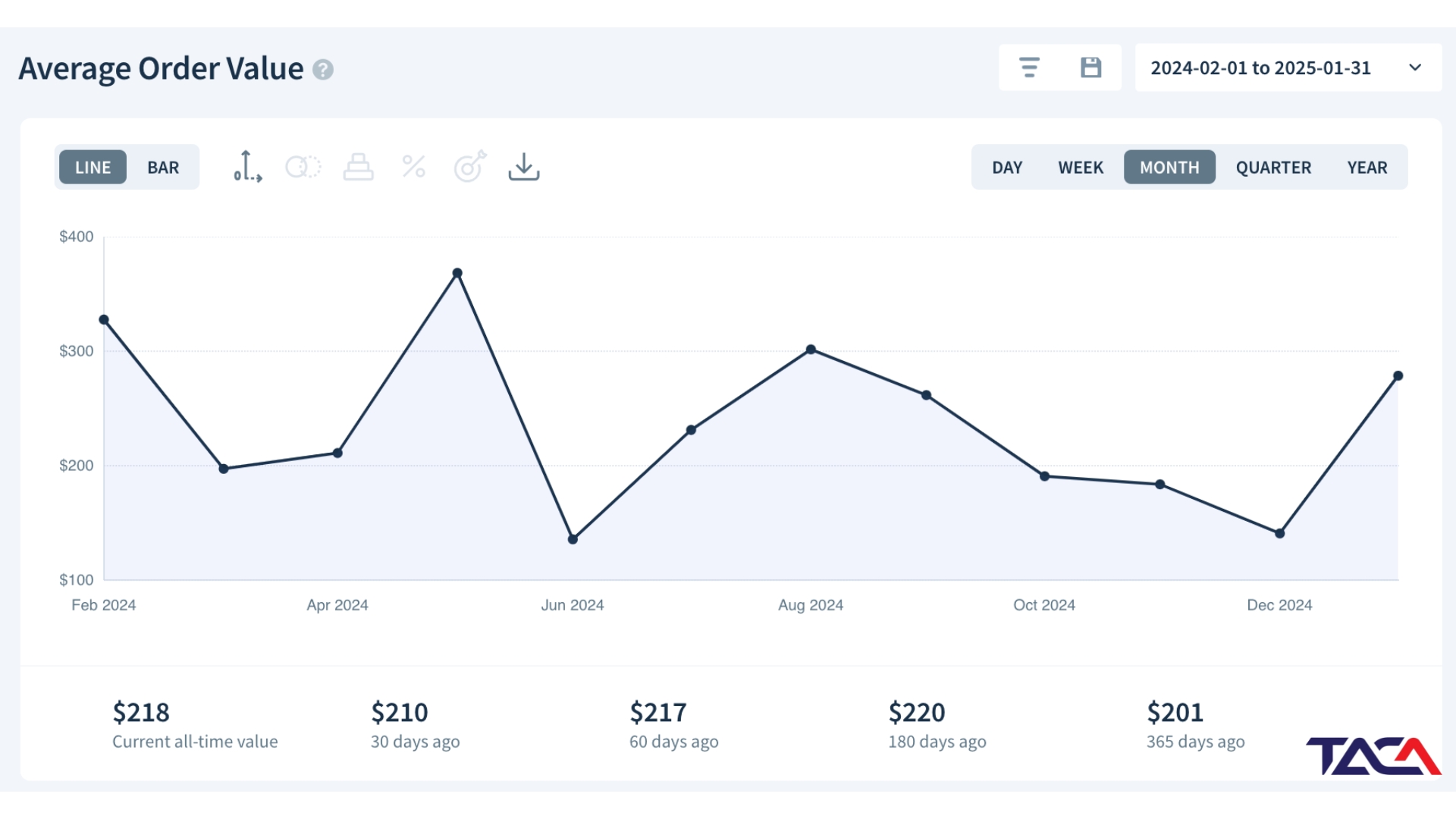Click the MONTH interval button
The width and height of the screenshot is (1456, 819).
click(x=1169, y=168)
